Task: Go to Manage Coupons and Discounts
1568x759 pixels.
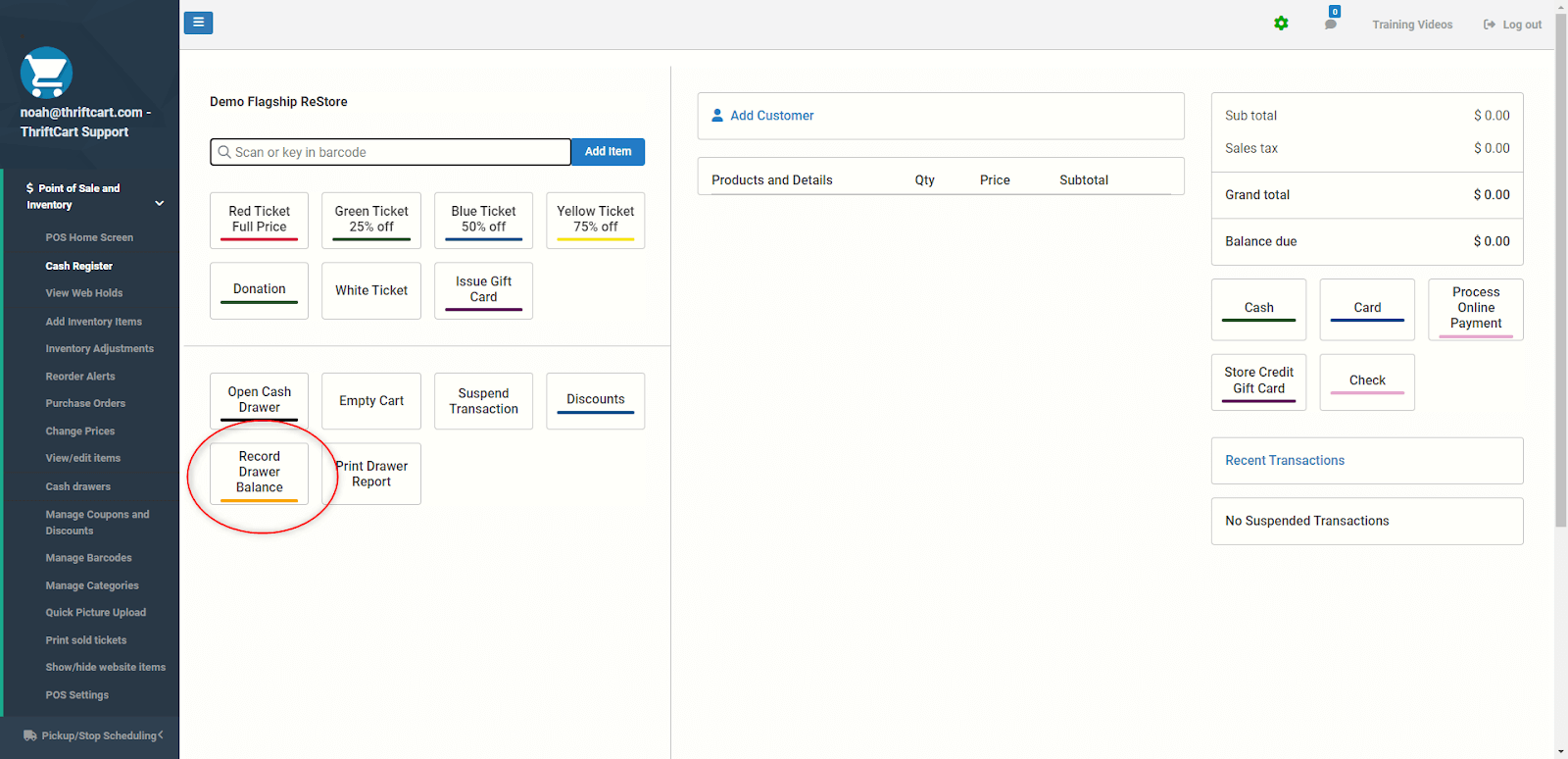Action: (97, 523)
